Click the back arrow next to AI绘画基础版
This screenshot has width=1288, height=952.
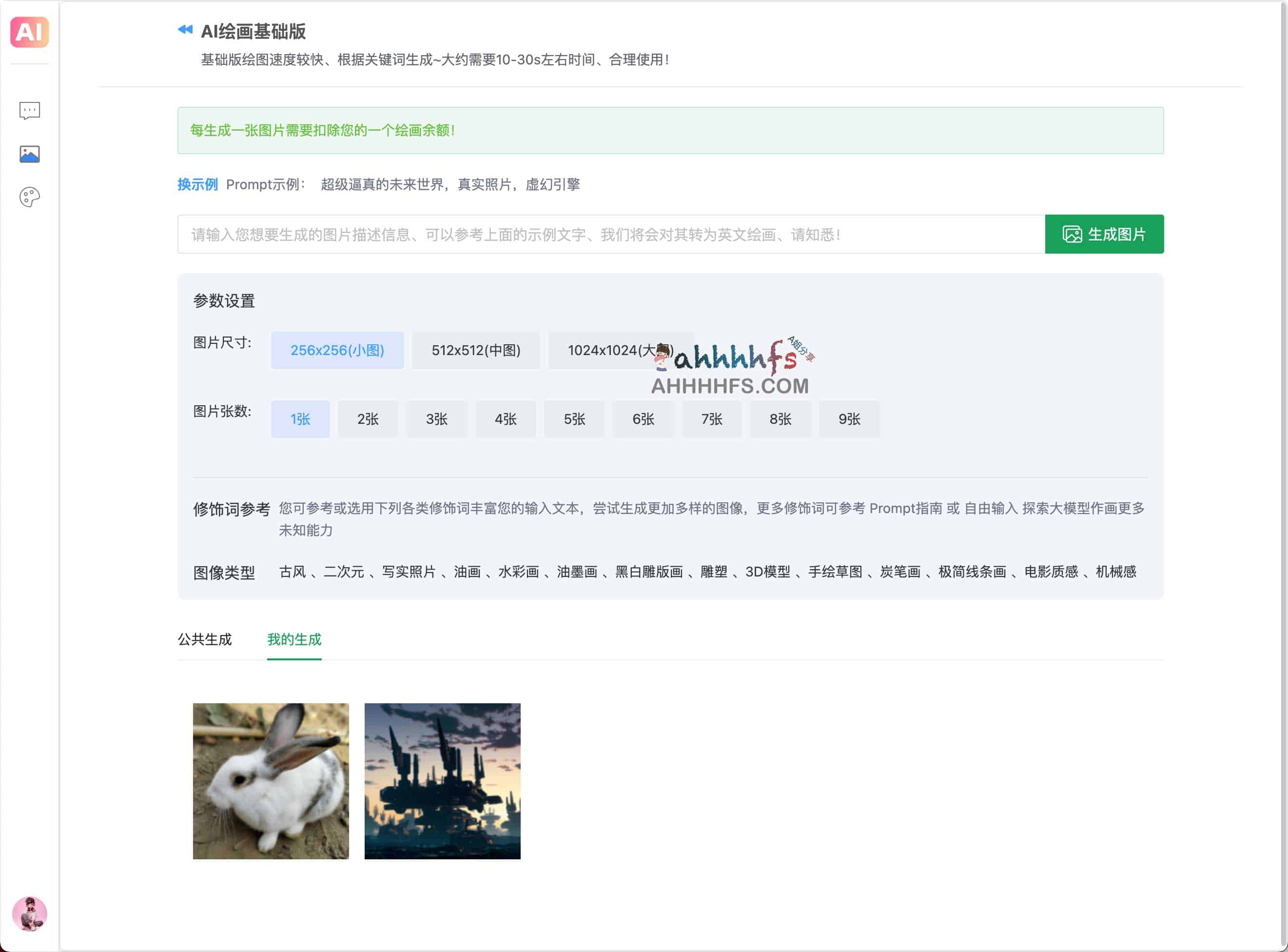pyautogui.click(x=183, y=30)
